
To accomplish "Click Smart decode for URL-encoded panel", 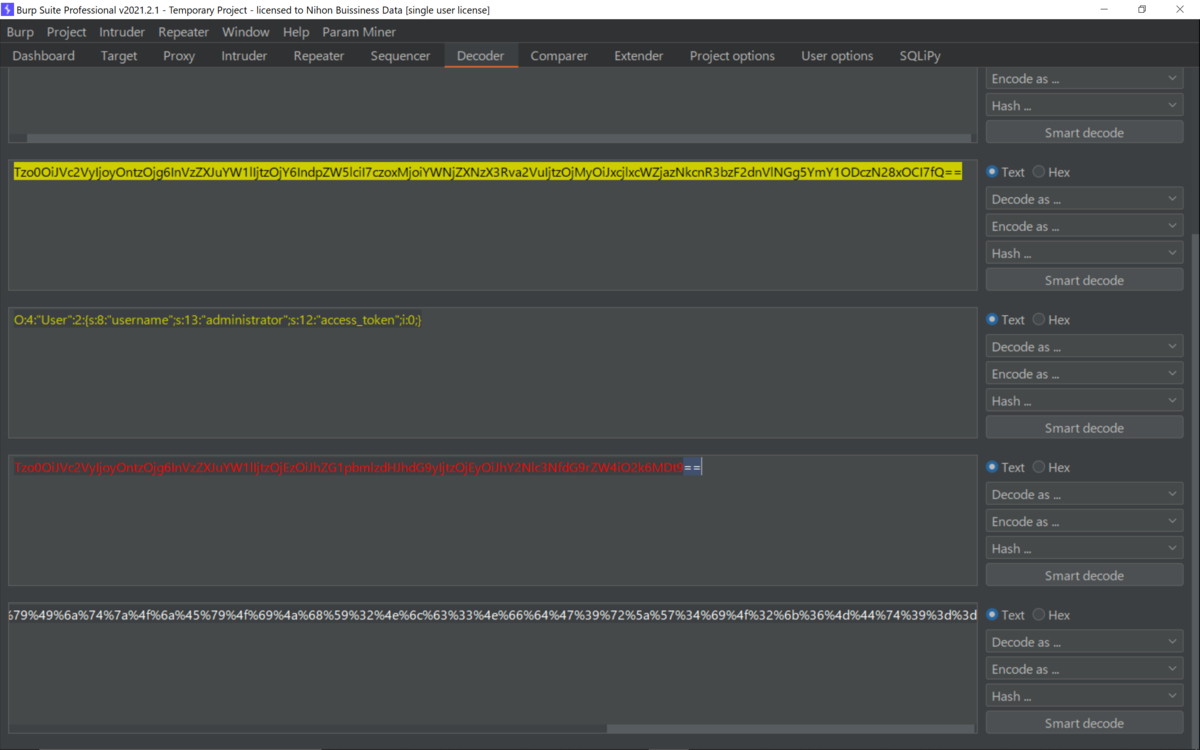I will (x=1085, y=723).
